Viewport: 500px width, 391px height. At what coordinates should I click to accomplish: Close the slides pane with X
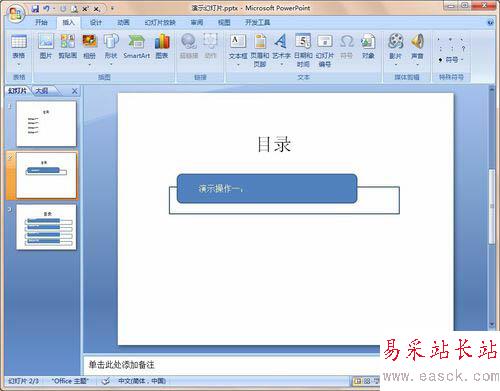pos(74,91)
